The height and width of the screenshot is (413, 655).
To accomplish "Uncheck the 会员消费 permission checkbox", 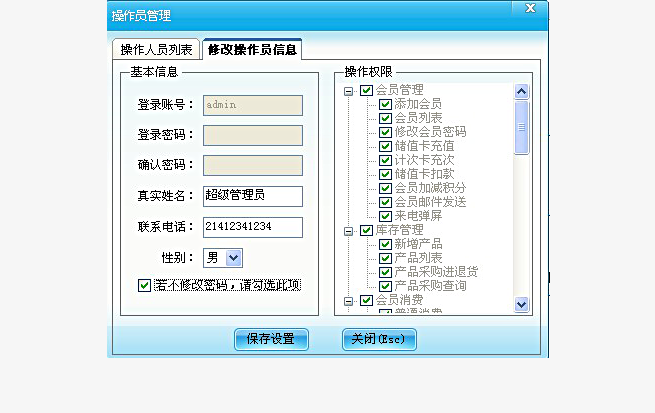I will click(x=366, y=300).
